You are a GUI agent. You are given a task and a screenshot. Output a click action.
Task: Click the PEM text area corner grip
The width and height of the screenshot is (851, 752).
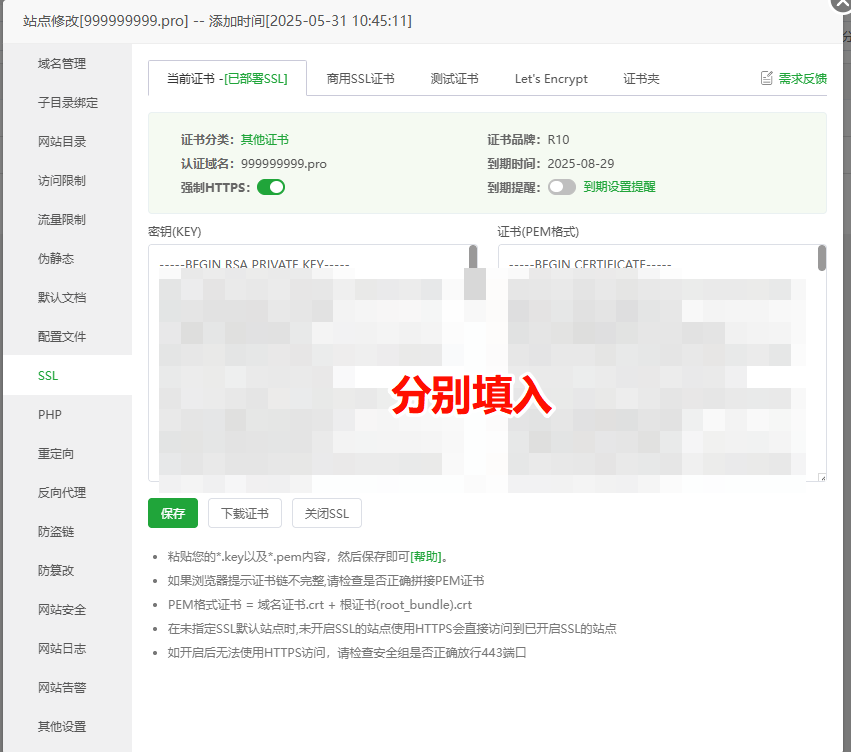point(822,477)
